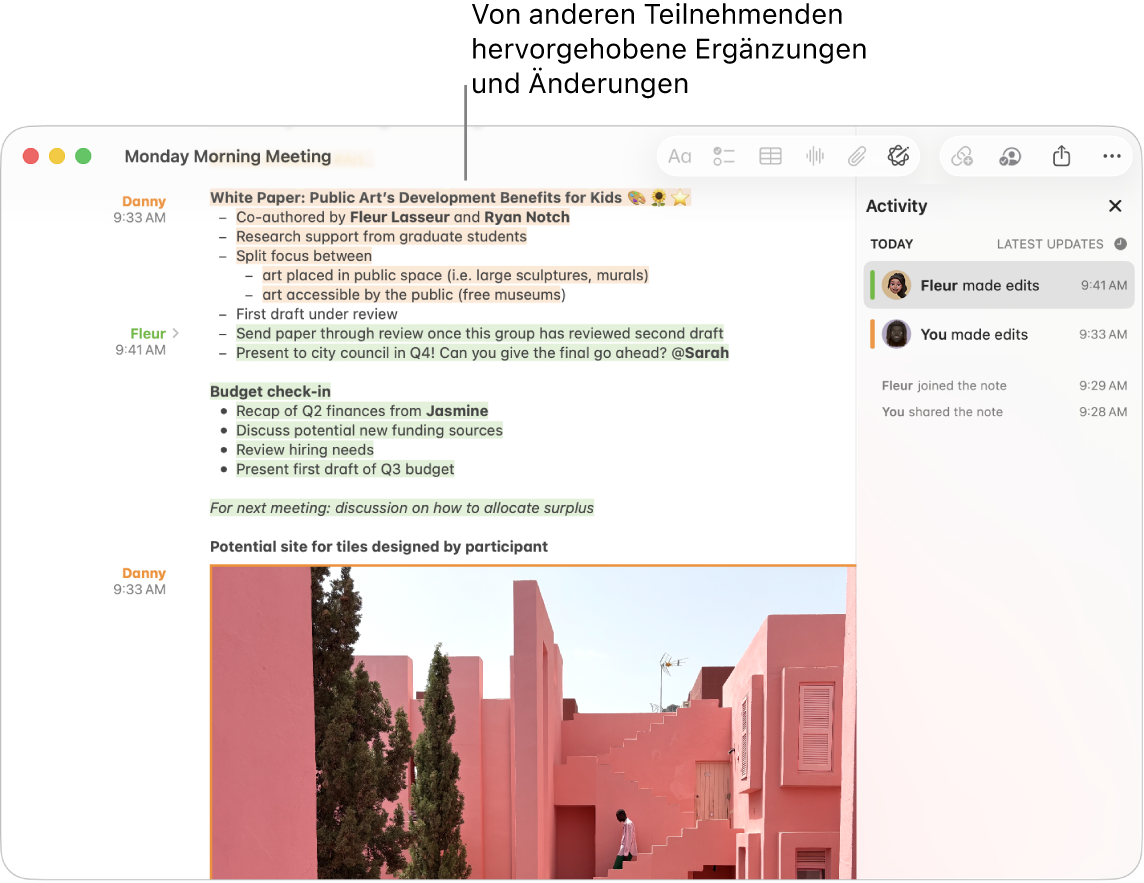The width and height of the screenshot is (1144, 883).
Task: Click the @Sarah mention
Action: coord(700,352)
